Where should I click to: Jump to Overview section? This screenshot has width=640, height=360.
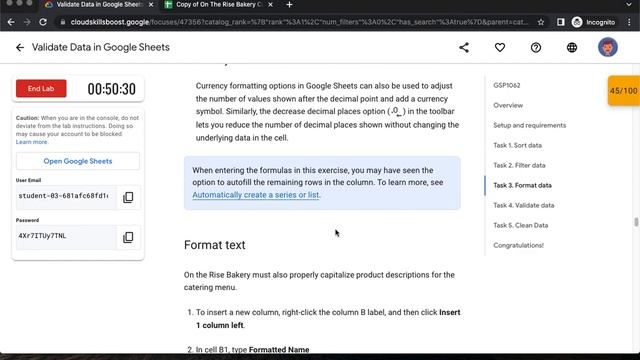(508, 105)
